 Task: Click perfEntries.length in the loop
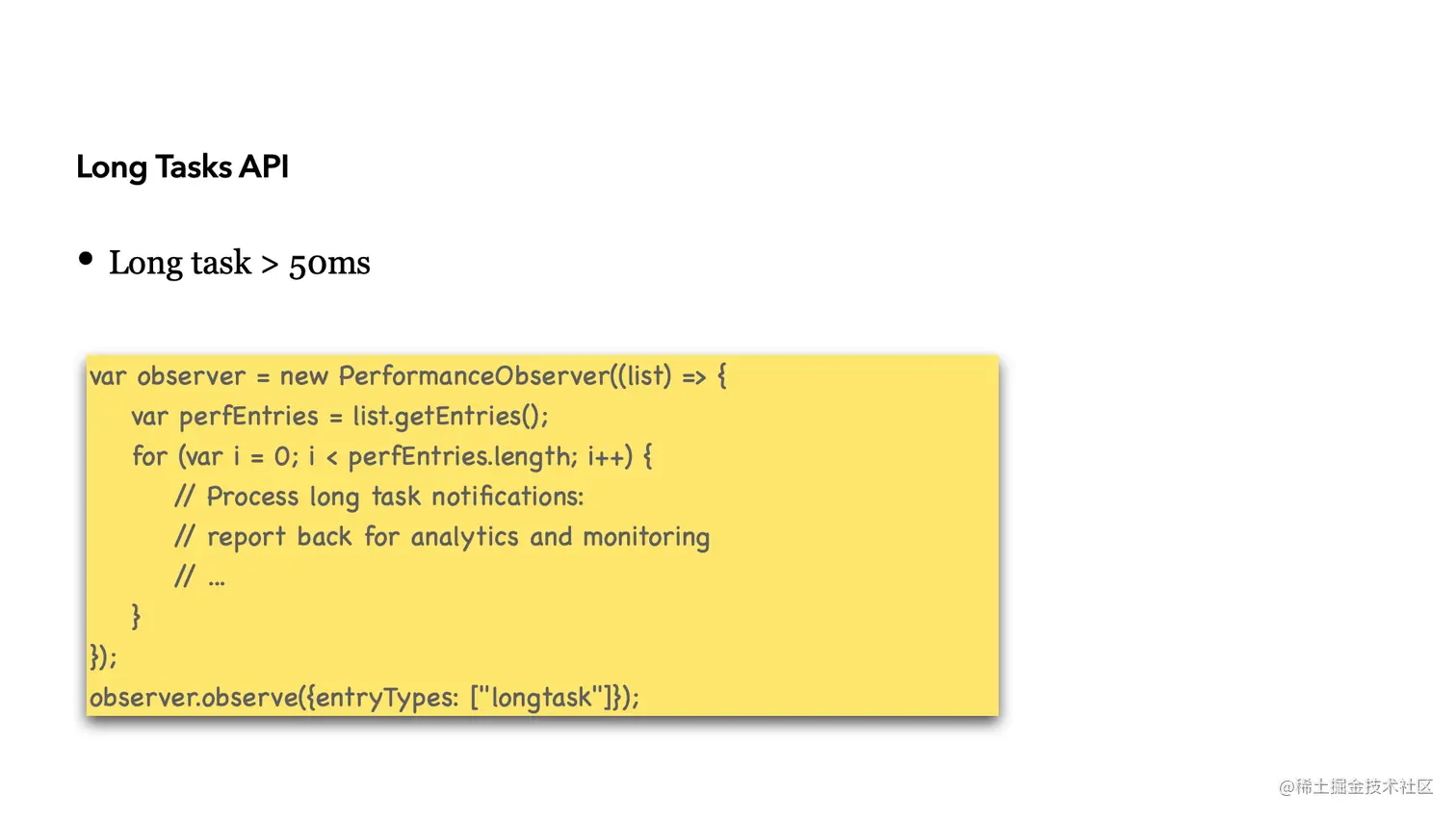pyautogui.click(x=462, y=456)
